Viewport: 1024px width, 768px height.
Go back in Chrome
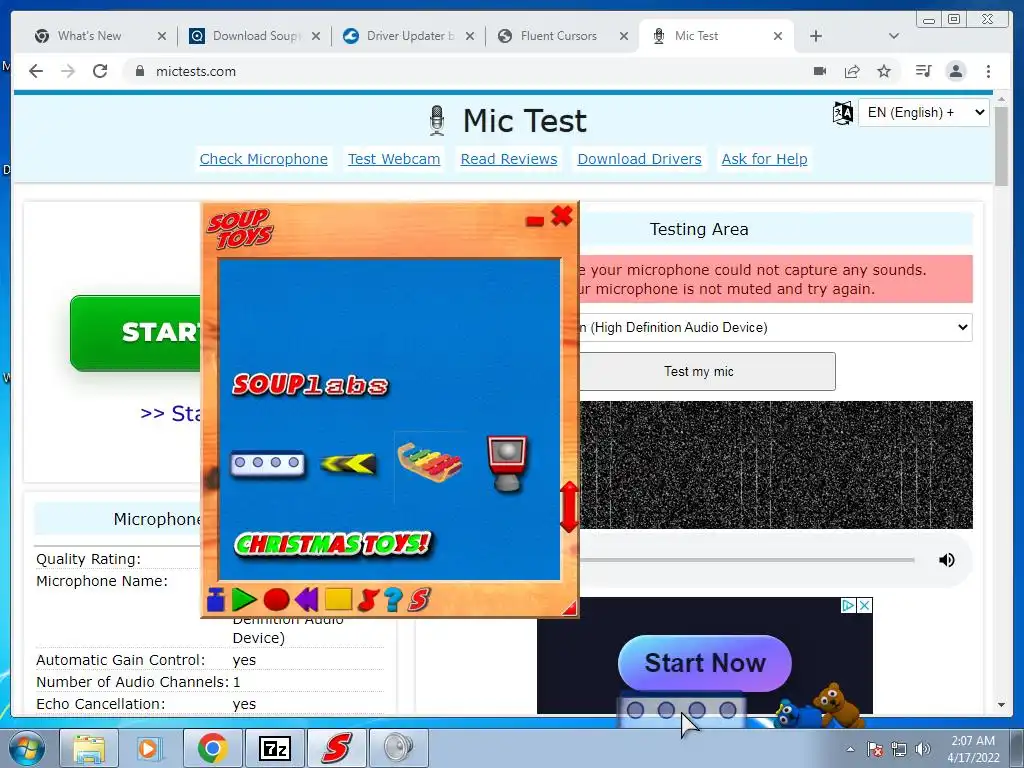(36, 71)
